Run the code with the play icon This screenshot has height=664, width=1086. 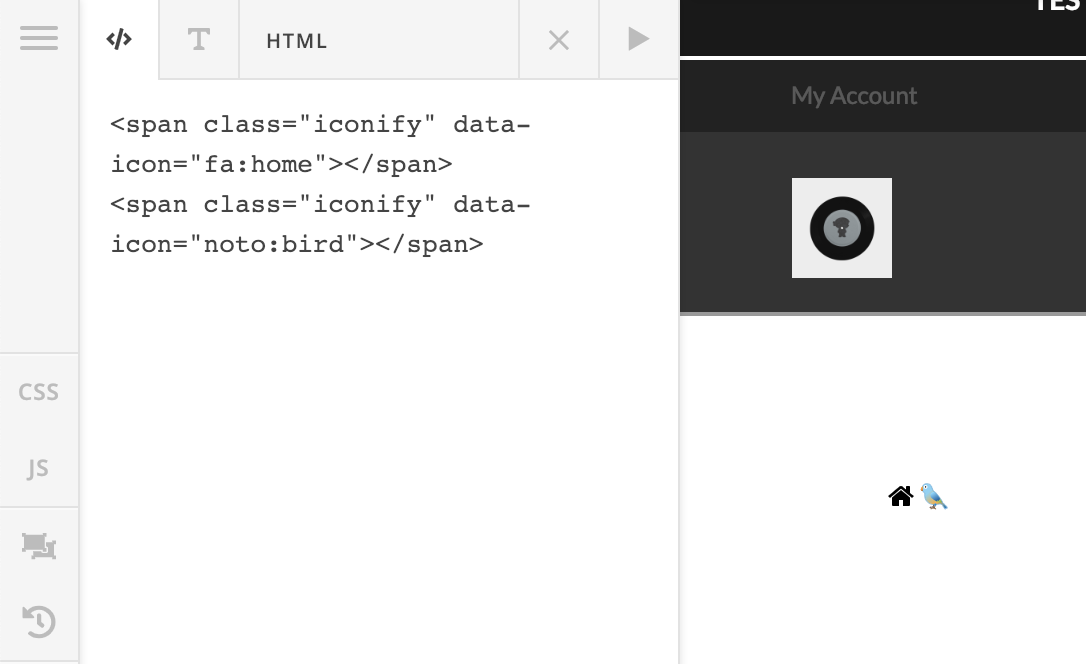(638, 39)
